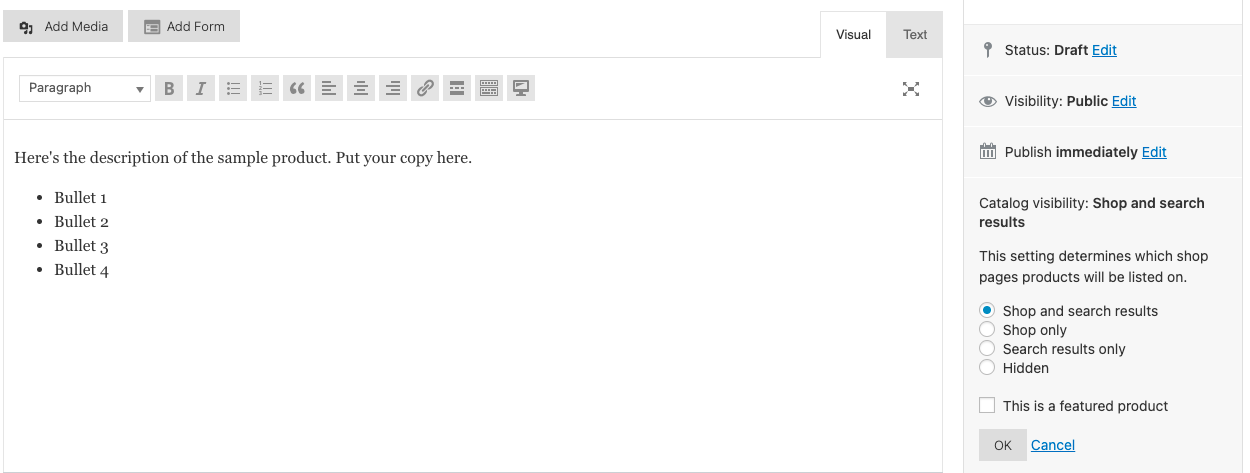Enter distraction-free fullscreen mode
Screen dimensions: 1250x473
(911, 89)
